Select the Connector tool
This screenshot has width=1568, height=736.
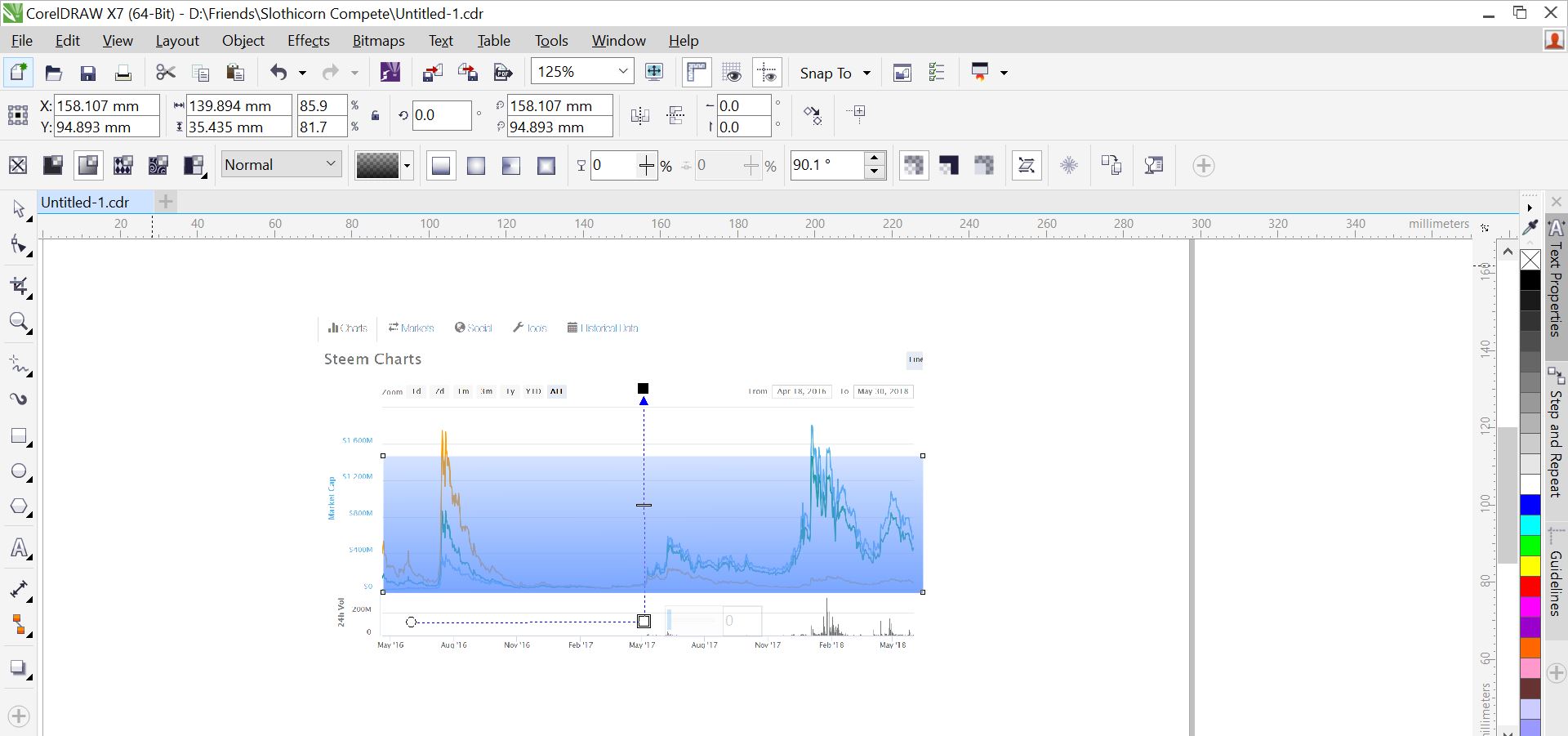pyautogui.click(x=19, y=626)
